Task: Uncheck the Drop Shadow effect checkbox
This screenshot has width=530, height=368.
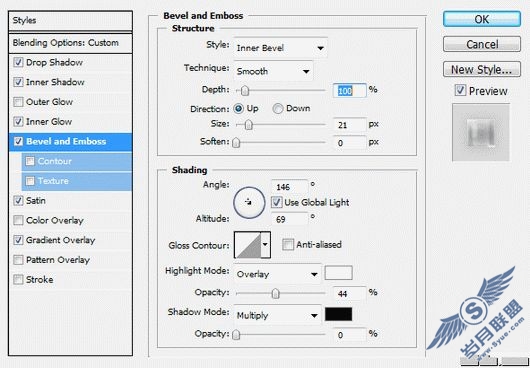Action: click(18, 63)
